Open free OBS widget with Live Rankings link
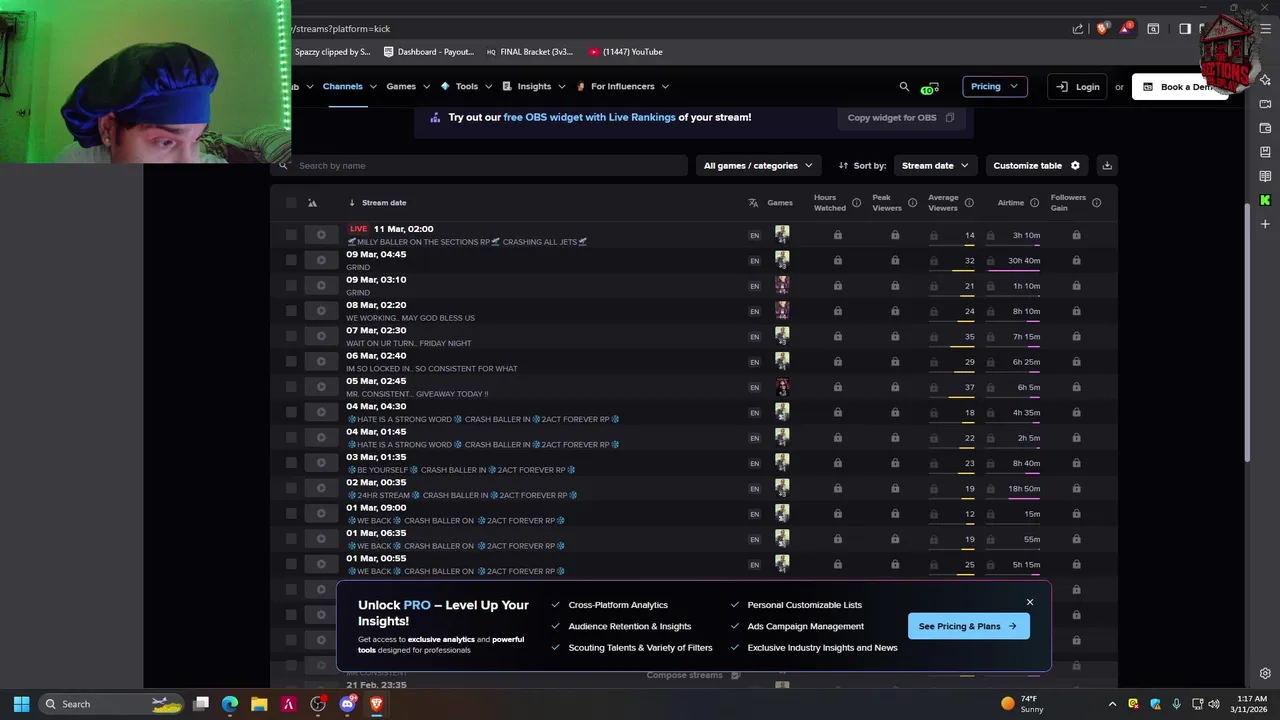The image size is (1280, 720). [589, 118]
